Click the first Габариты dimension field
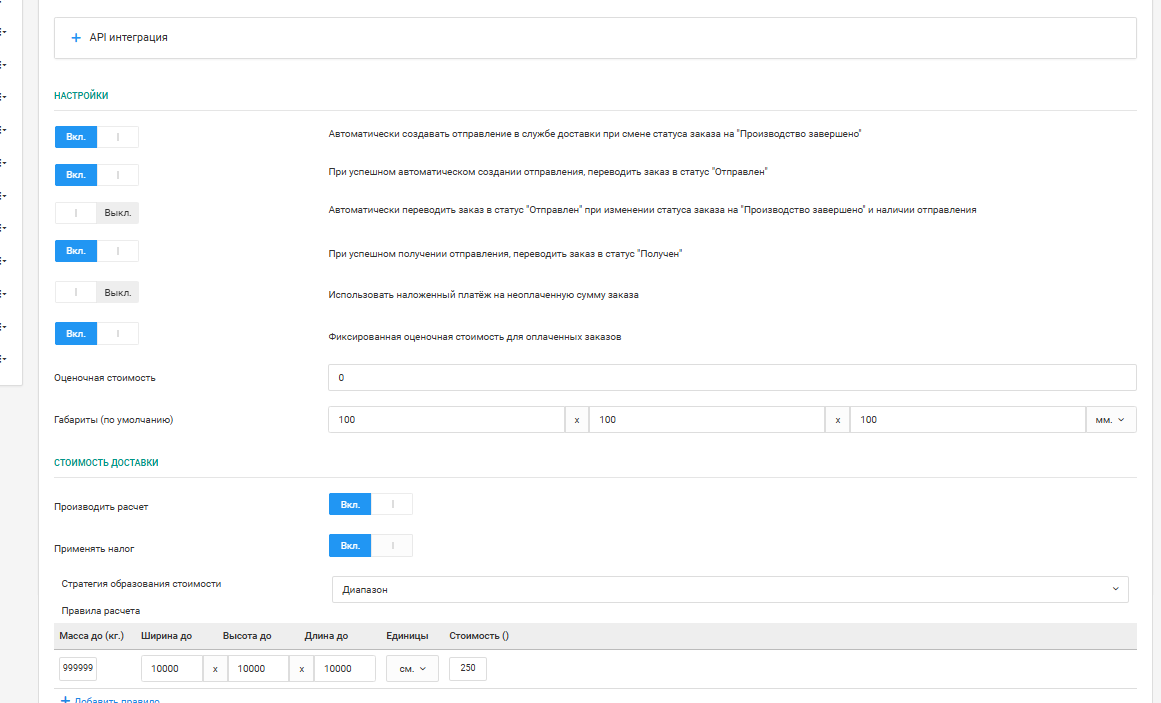This screenshot has width=1161, height=703. (446, 420)
